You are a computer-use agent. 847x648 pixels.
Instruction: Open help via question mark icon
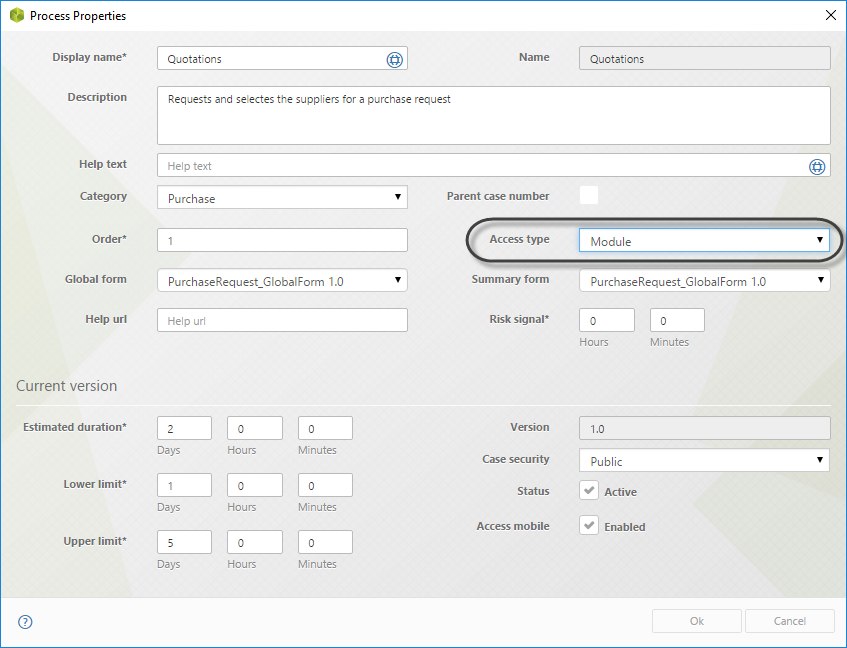tap(26, 621)
